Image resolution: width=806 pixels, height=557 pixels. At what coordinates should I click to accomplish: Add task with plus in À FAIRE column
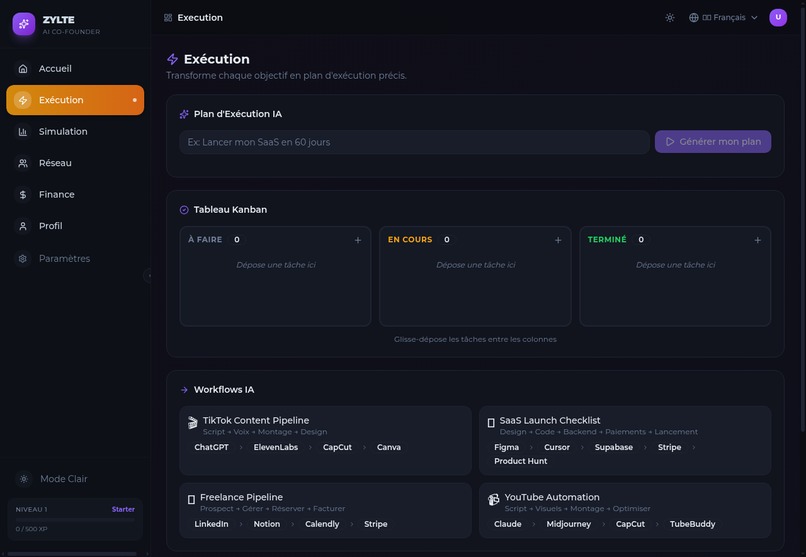click(358, 240)
